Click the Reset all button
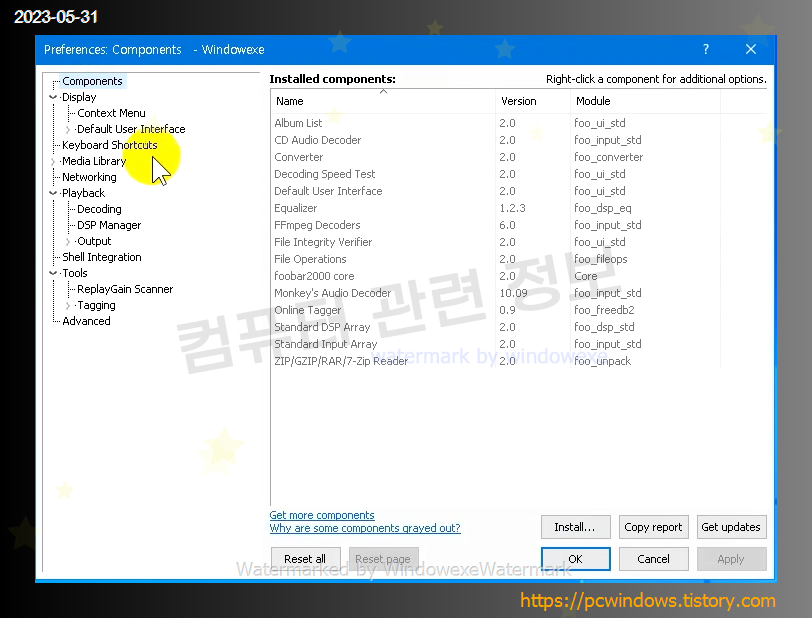 tap(306, 559)
